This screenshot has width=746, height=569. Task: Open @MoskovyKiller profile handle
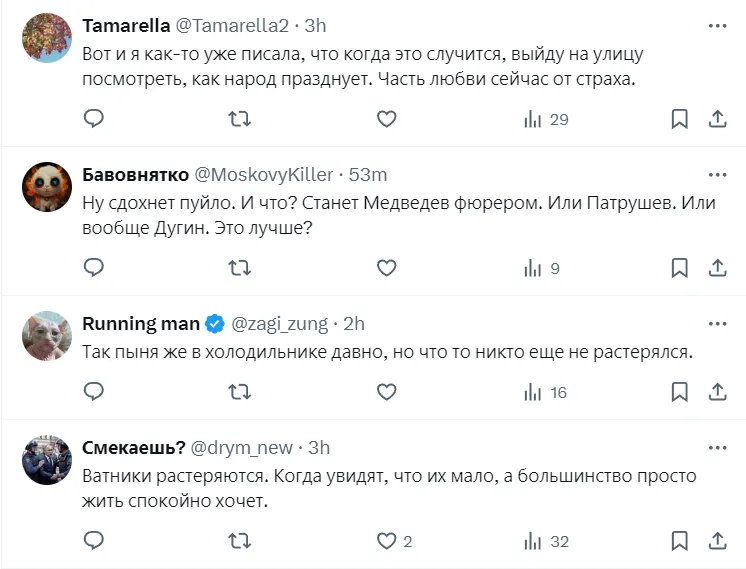tap(264, 174)
